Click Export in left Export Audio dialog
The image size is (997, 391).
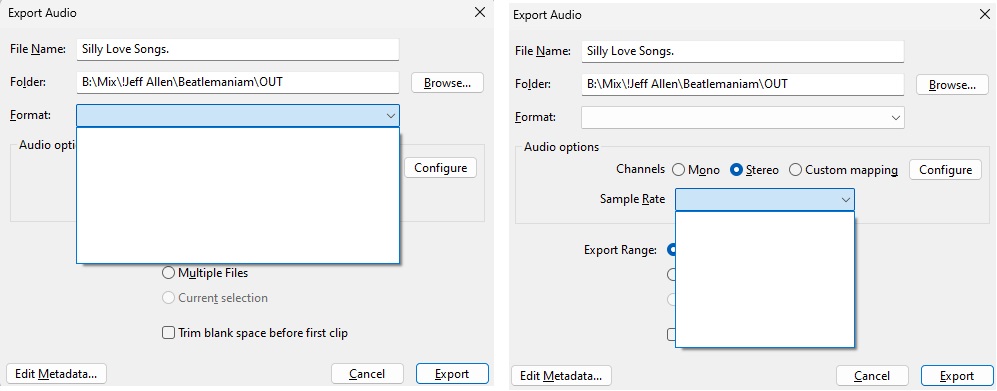(x=452, y=373)
